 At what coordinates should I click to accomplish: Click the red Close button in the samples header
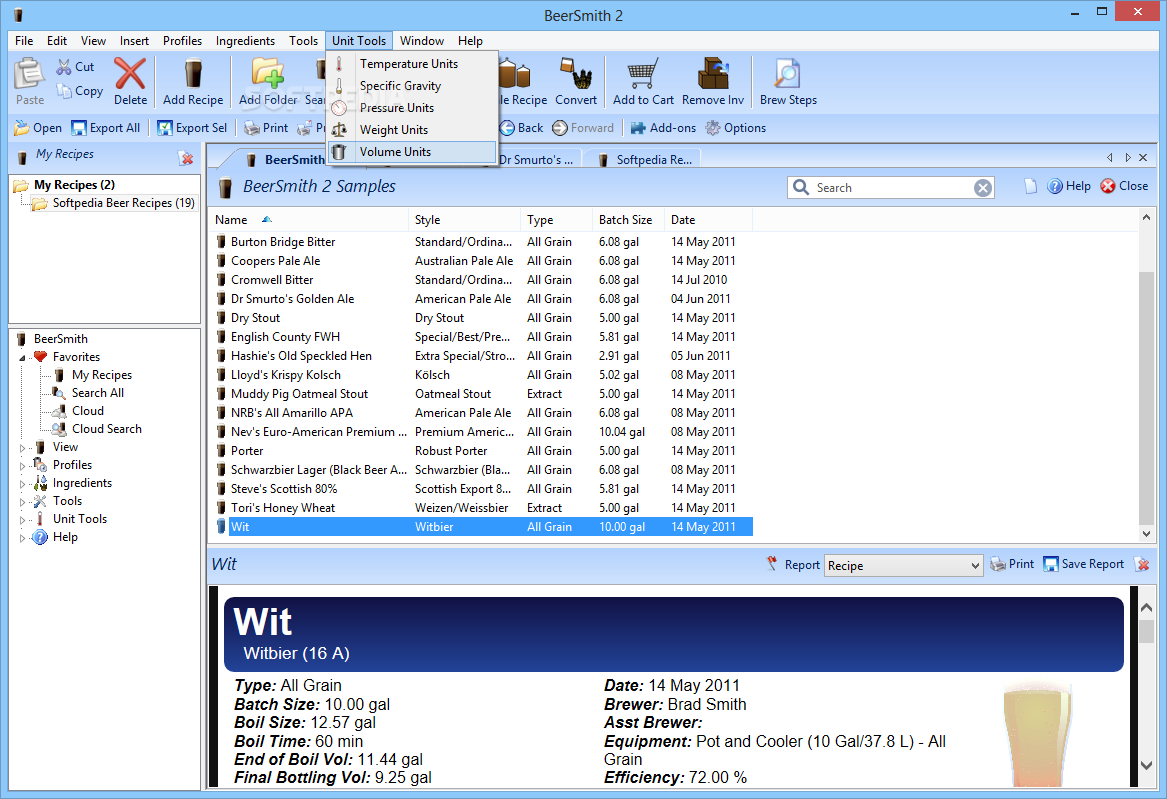[1124, 186]
